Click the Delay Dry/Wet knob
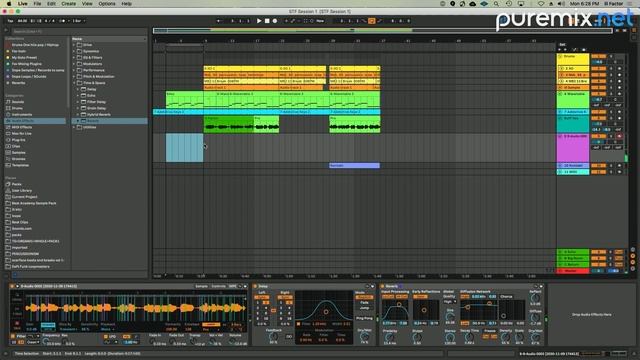The width and height of the screenshot is (640, 360). click(x=364, y=337)
